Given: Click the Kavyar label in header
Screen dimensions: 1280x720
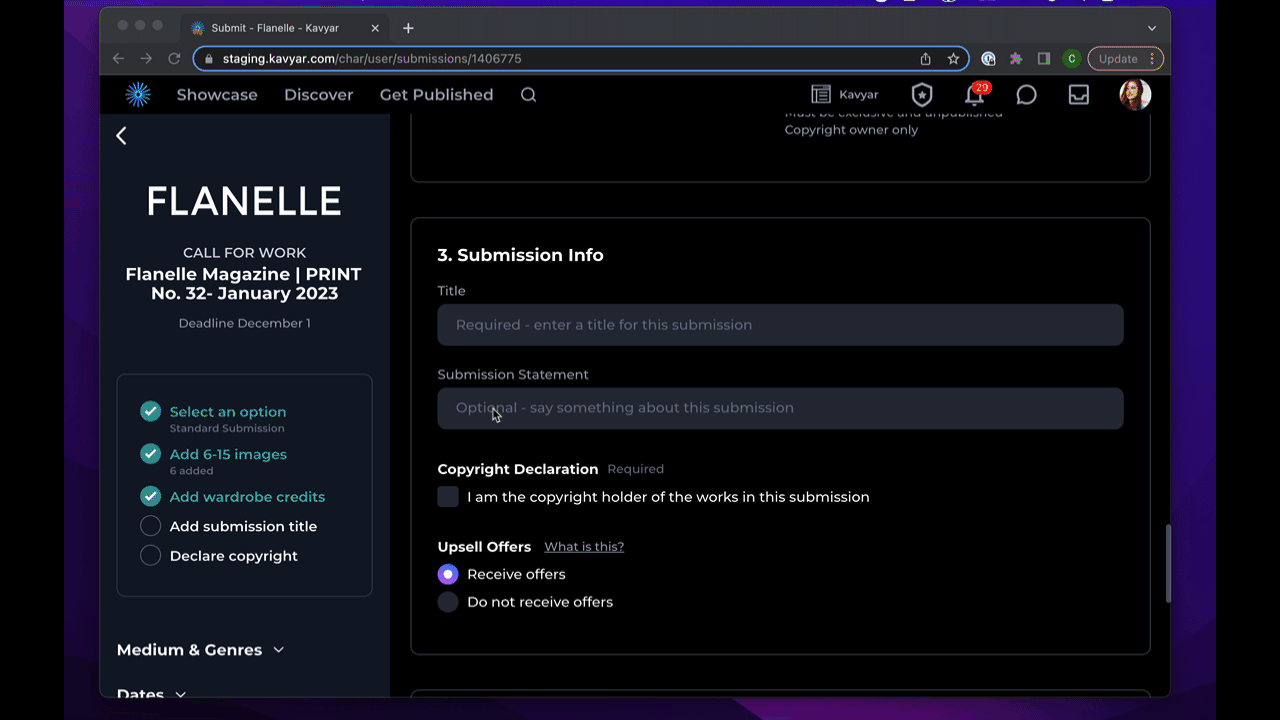Looking at the screenshot, I should [x=859, y=95].
